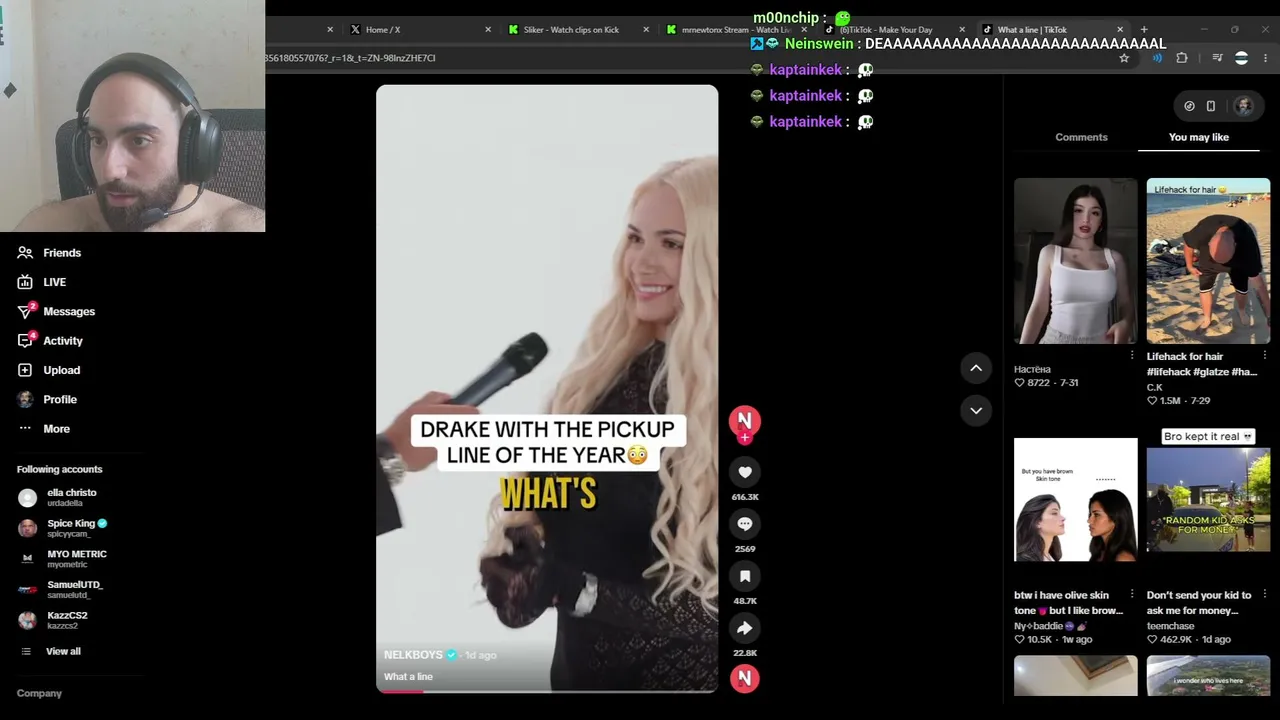
Task: Open the browser extensions puzzle icon
Action: (x=1182, y=58)
